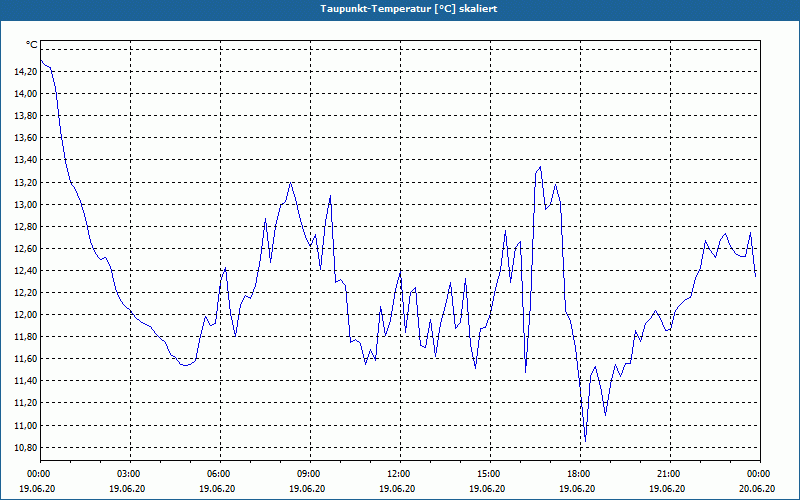Select the 21:00 time axis label
The width and height of the screenshot is (800, 500).
click(x=670, y=474)
